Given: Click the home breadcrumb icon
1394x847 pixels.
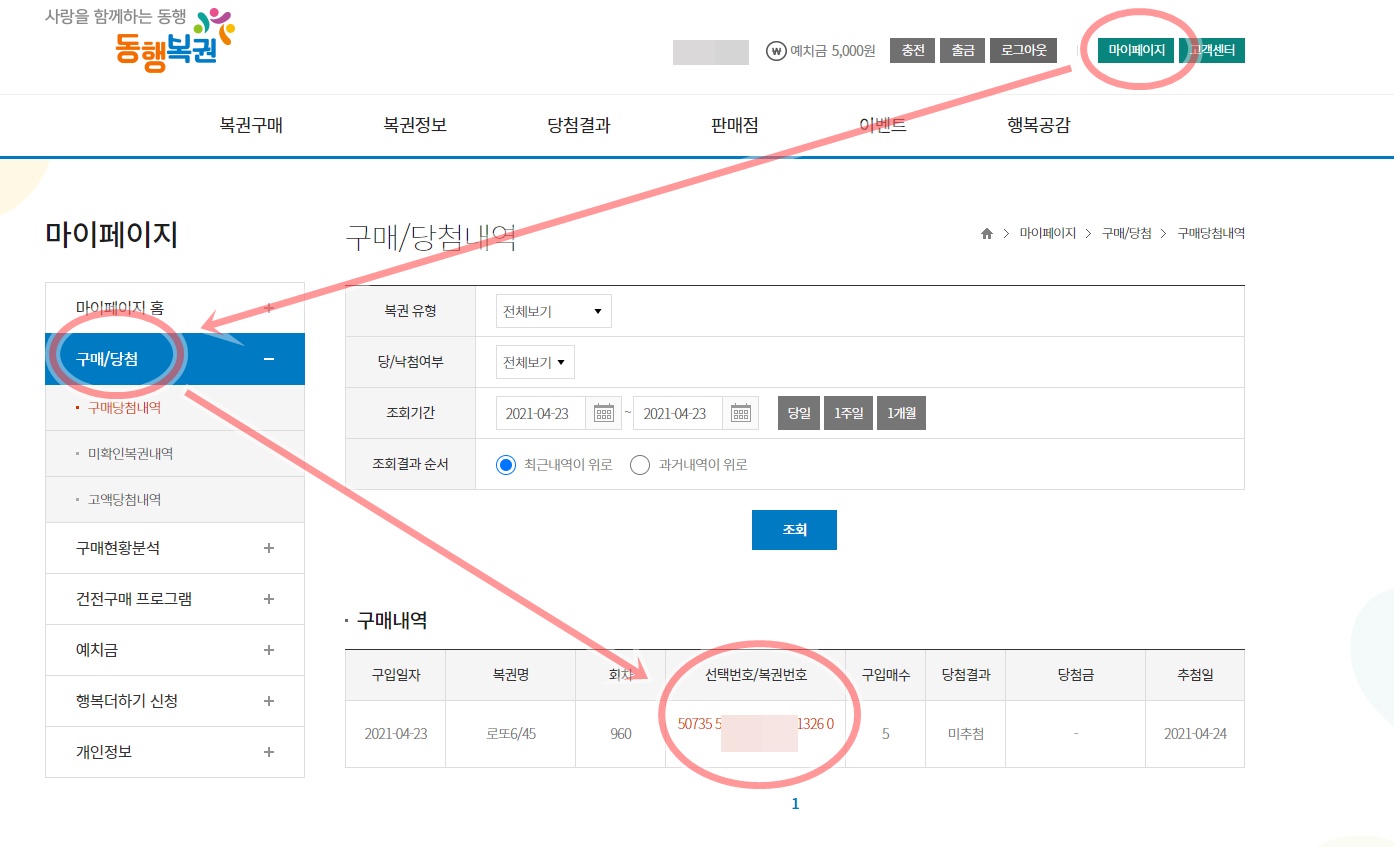Looking at the screenshot, I should 987,233.
